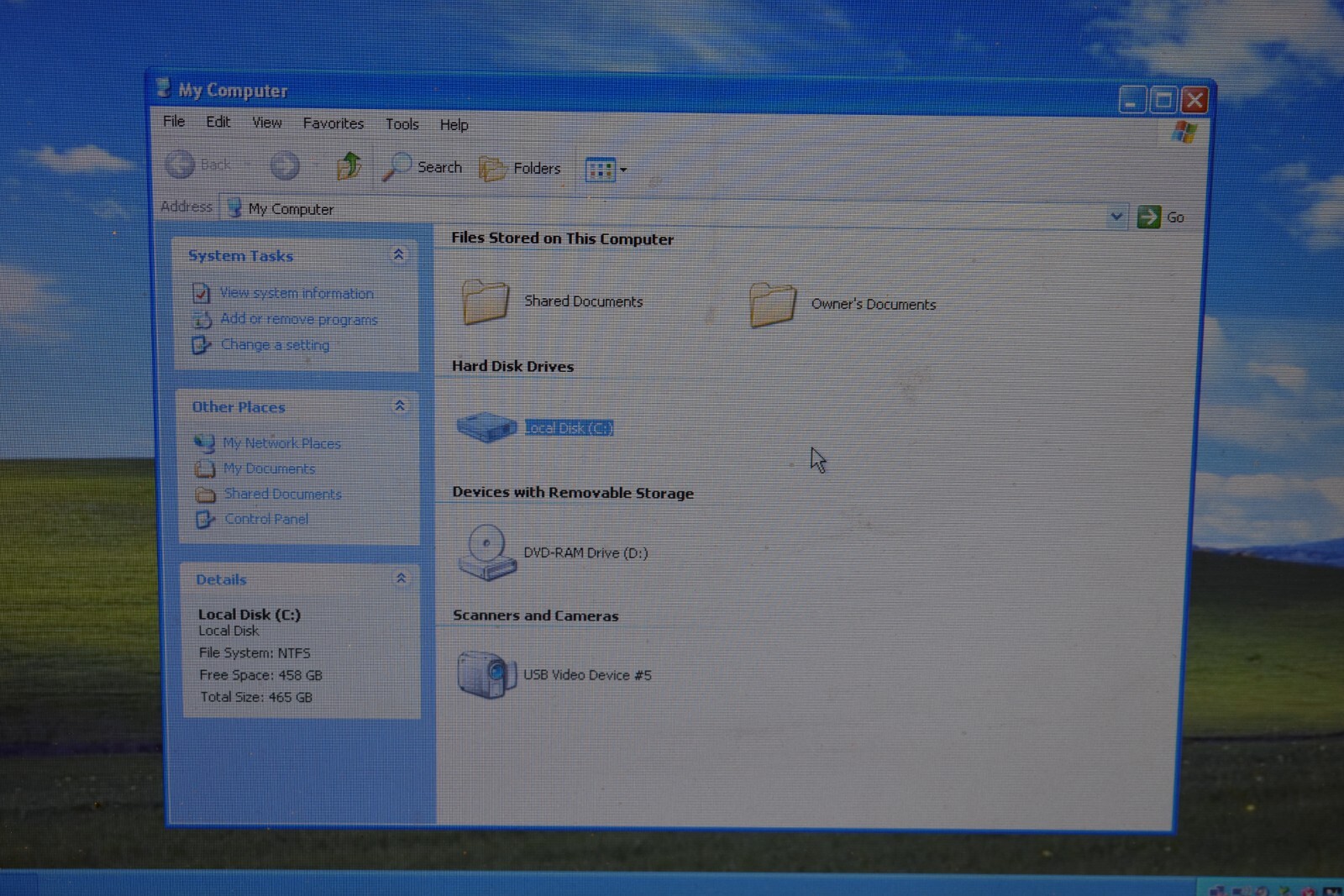Collapse the System Tasks panel
1344x896 pixels.
(x=398, y=254)
